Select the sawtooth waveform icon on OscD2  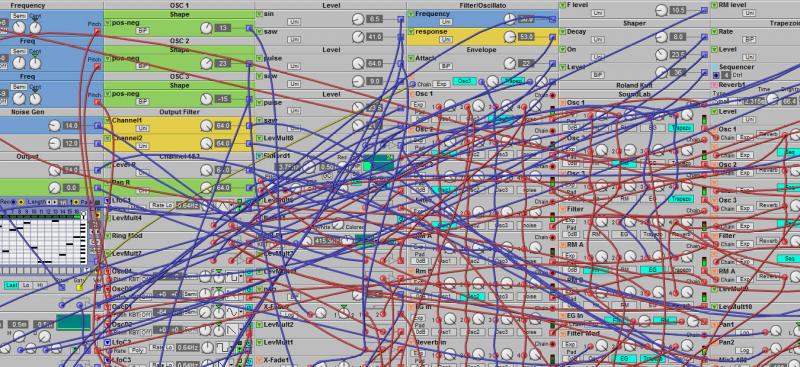232,330
